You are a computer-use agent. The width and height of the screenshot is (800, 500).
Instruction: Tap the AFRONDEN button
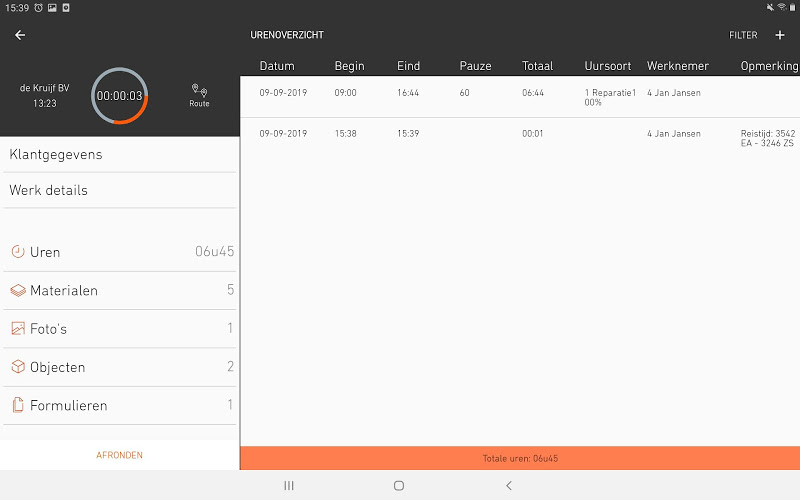click(119, 455)
